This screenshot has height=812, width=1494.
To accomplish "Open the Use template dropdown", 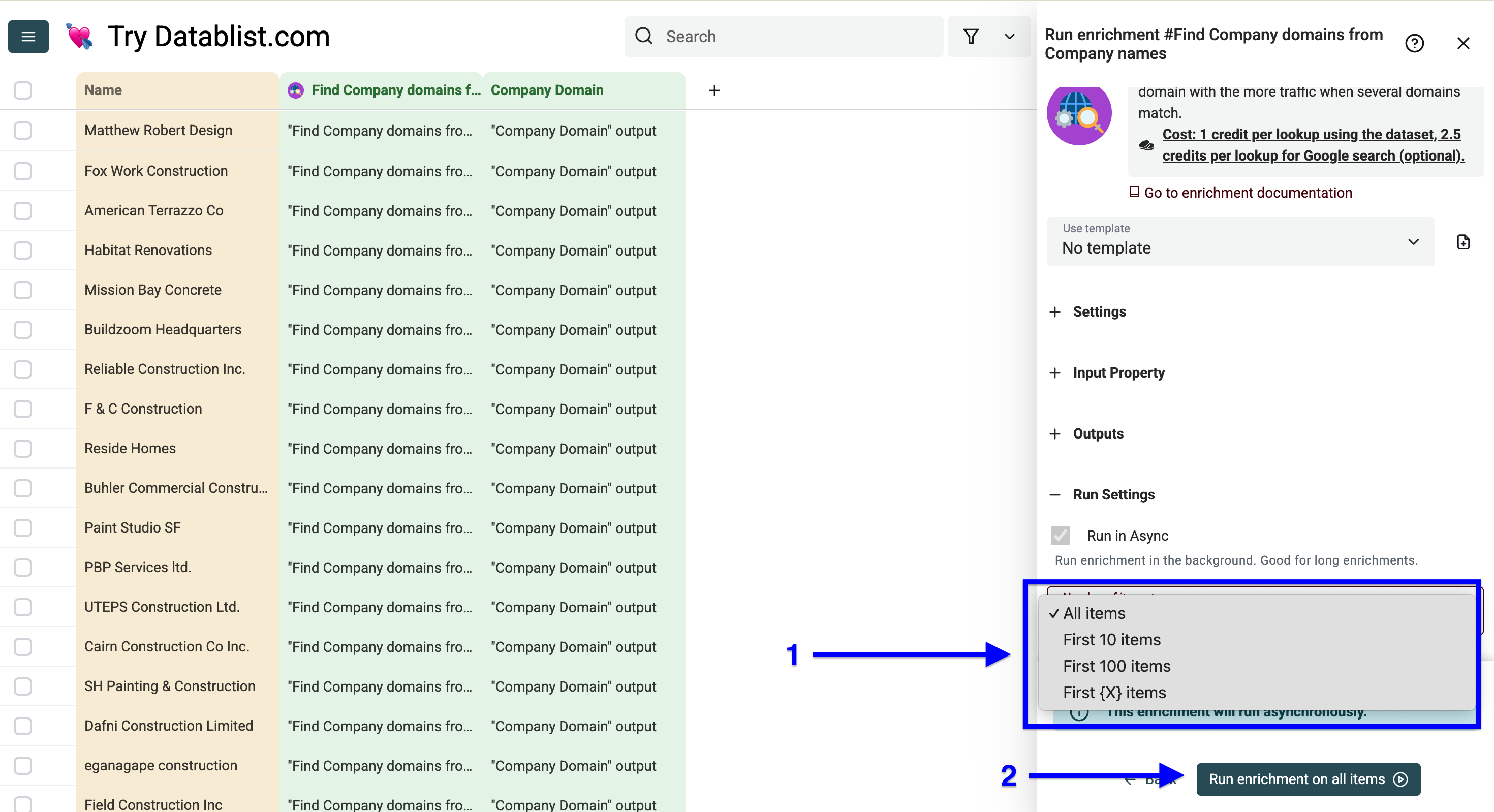I will [x=1240, y=242].
